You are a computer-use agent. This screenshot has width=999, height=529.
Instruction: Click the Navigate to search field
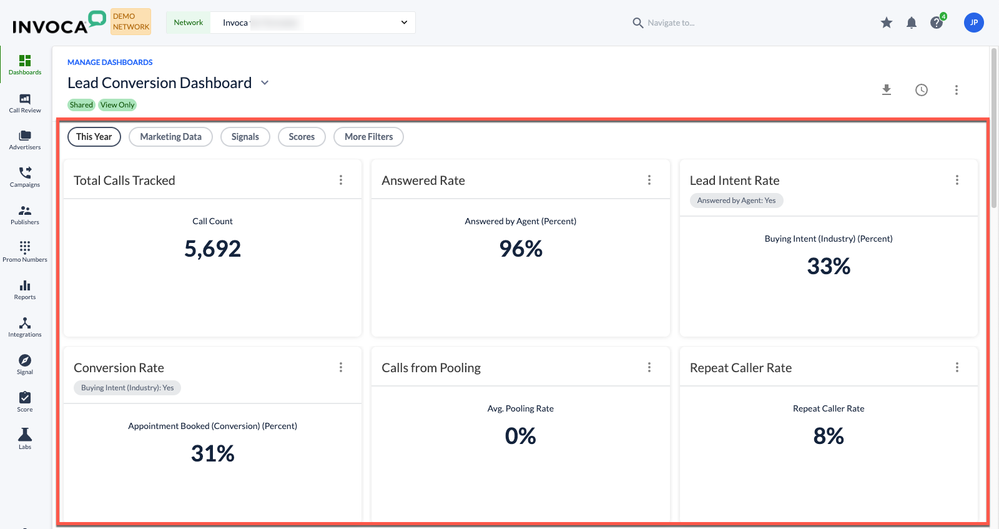[671, 23]
